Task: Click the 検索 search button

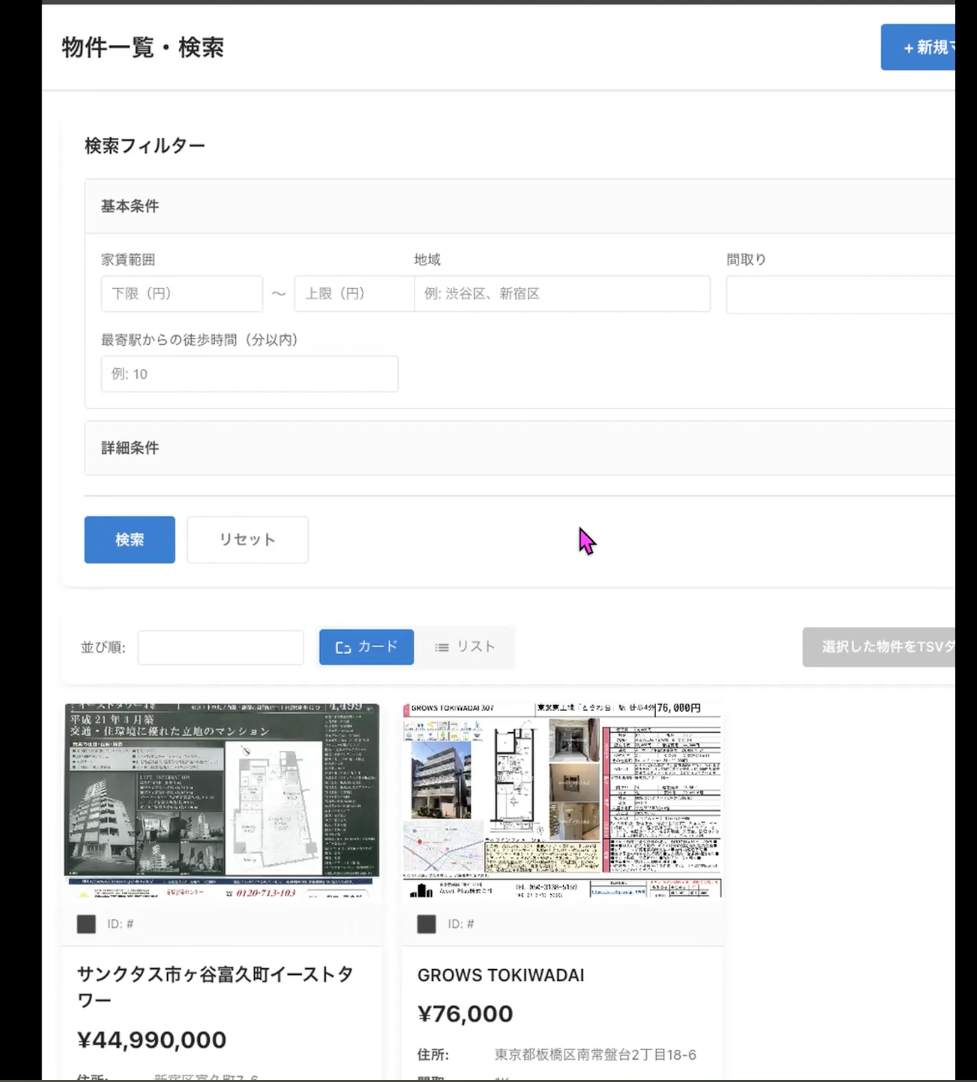Action: (129, 539)
